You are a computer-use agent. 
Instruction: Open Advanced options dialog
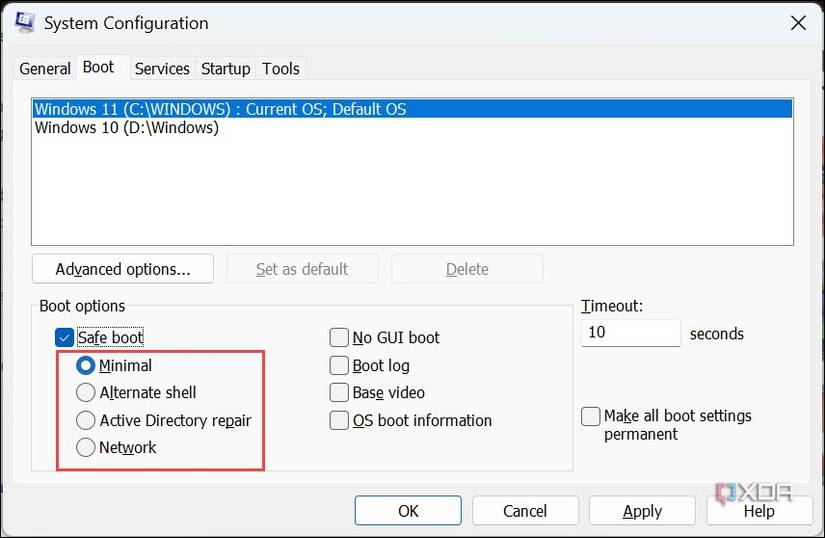point(123,269)
